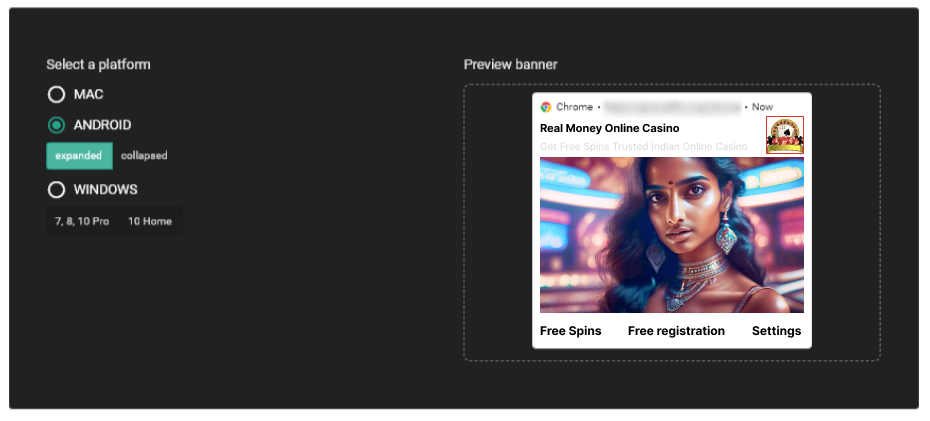Click the Select a platform heading
The height and width of the screenshot is (421, 930).
point(98,65)
